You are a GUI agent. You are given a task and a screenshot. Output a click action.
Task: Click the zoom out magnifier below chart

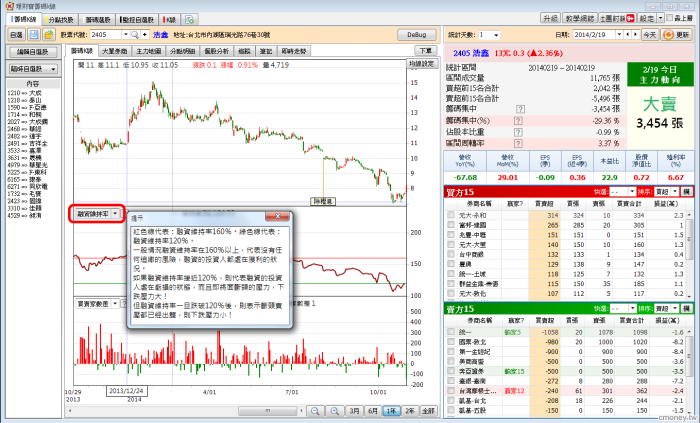(315, 411)
